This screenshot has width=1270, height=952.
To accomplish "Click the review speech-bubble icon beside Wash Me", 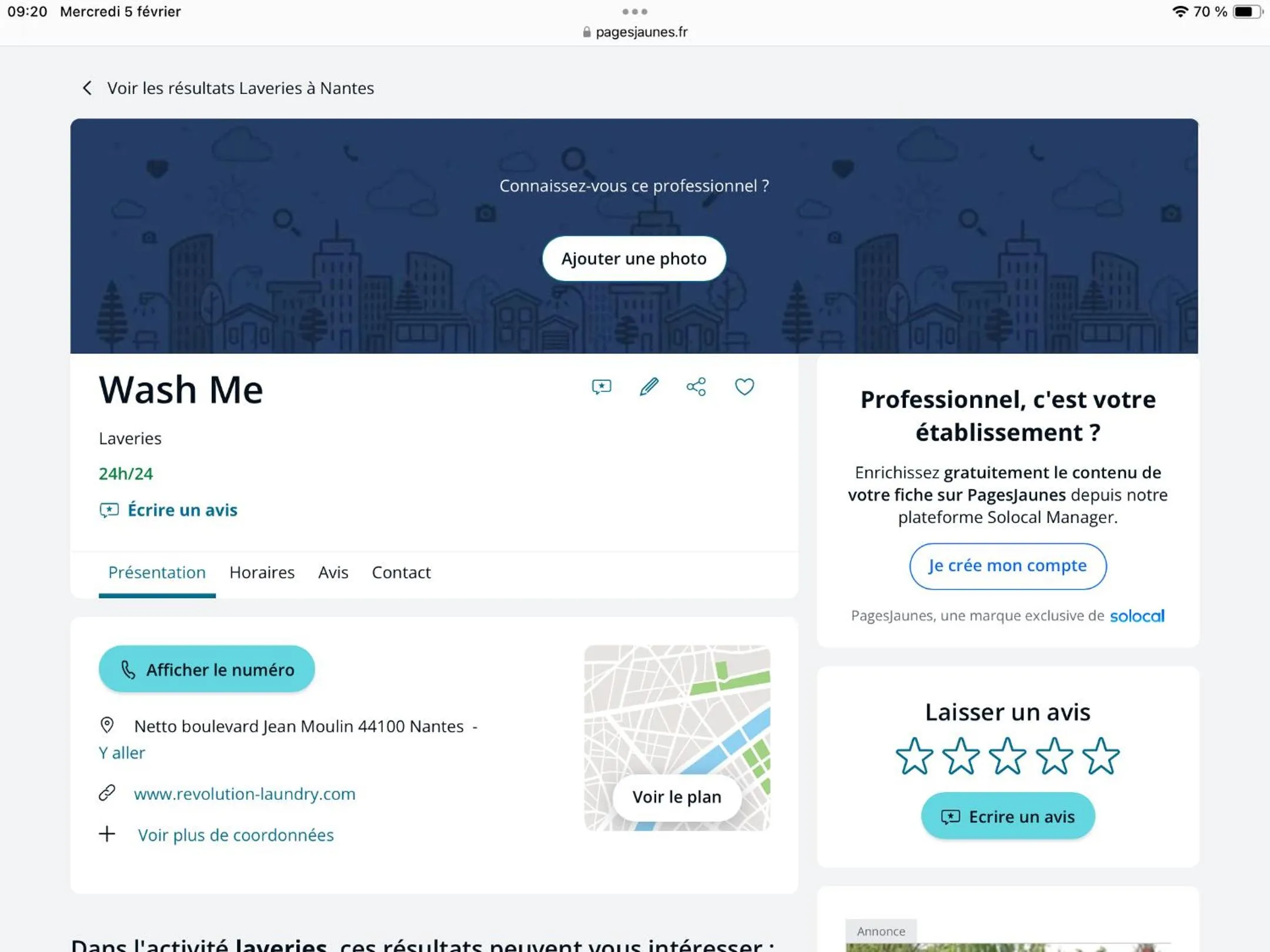I will click(x=601, y=387).
